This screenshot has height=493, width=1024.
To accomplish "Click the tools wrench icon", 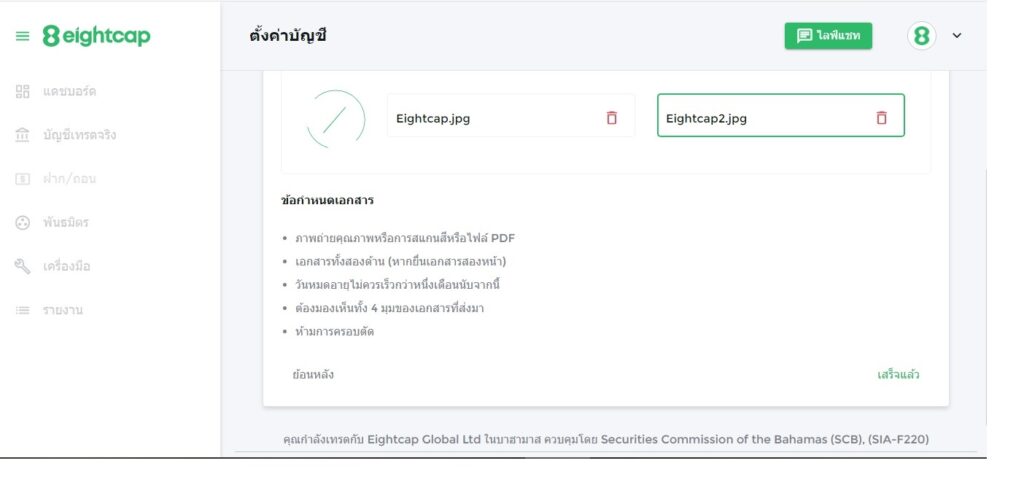I will click(x=22, y=266).
